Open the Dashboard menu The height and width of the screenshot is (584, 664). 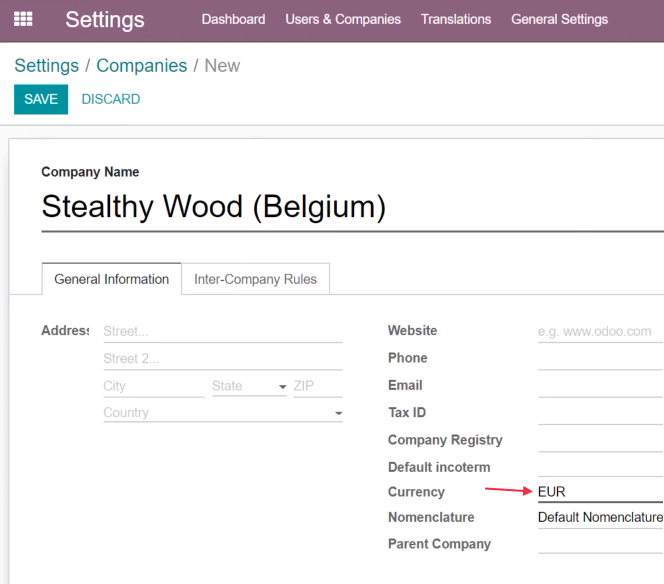tap(233, 19)
